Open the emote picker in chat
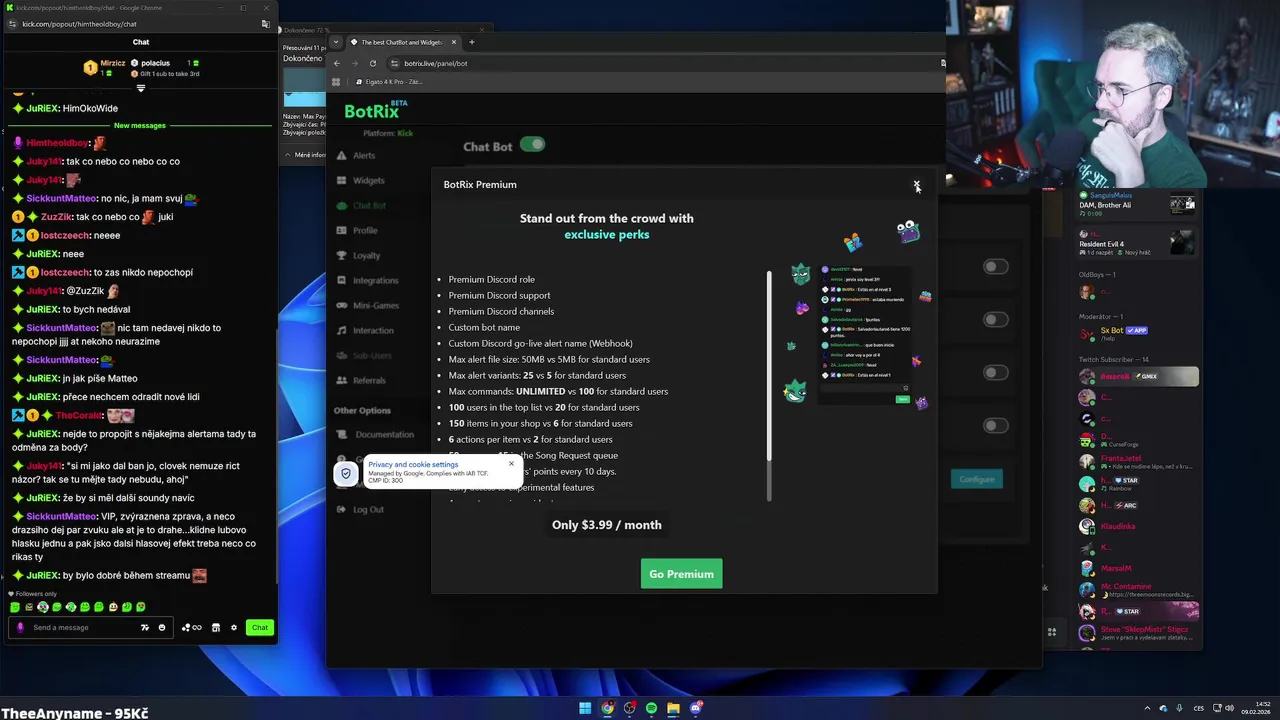This screenshot has height=720, width=1280. 162,627
